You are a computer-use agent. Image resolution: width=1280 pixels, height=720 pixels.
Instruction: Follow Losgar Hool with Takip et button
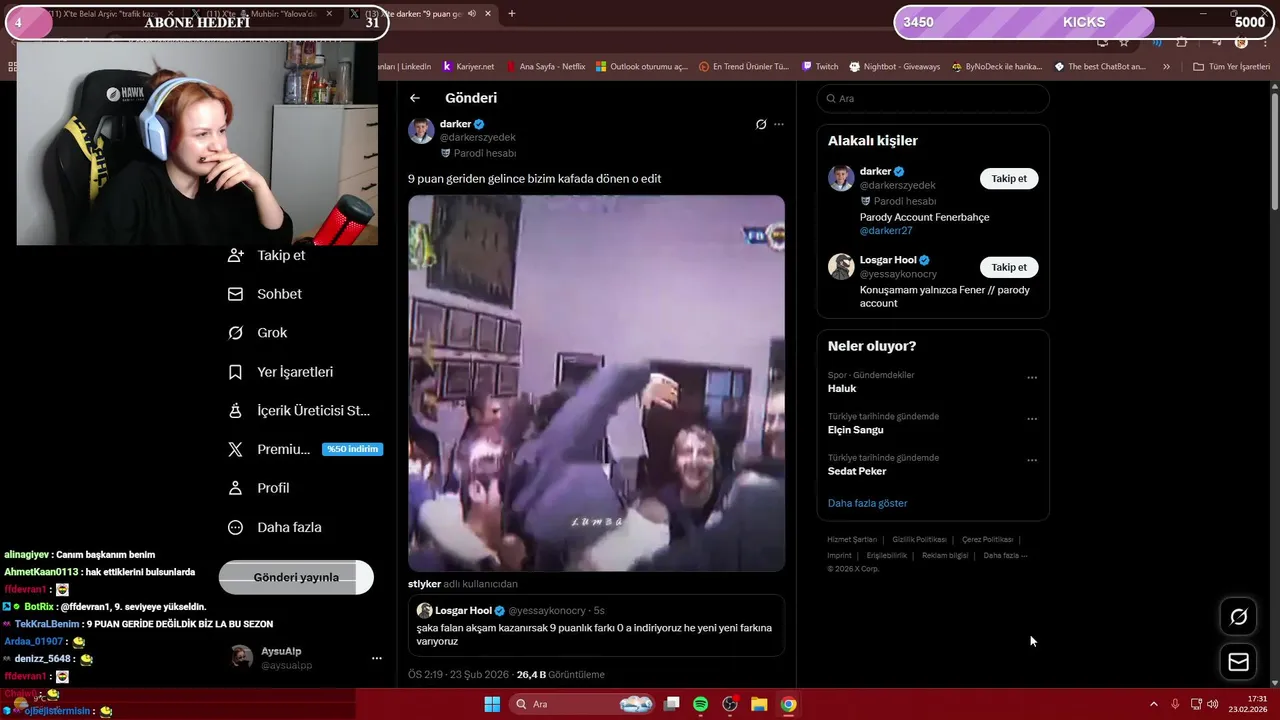1009,267
